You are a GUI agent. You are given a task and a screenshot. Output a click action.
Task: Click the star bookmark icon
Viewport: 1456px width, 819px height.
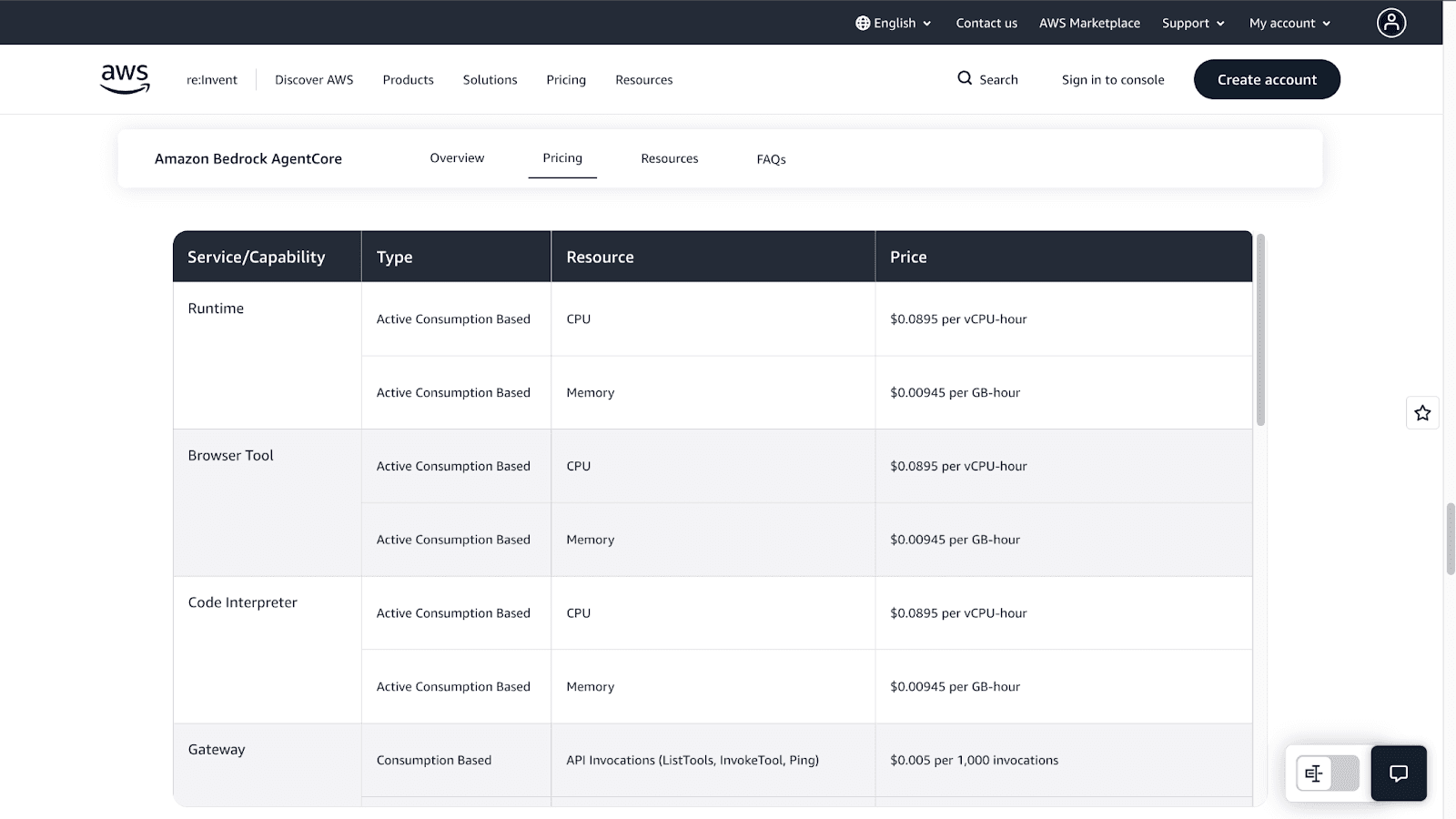coord(1422,413)
